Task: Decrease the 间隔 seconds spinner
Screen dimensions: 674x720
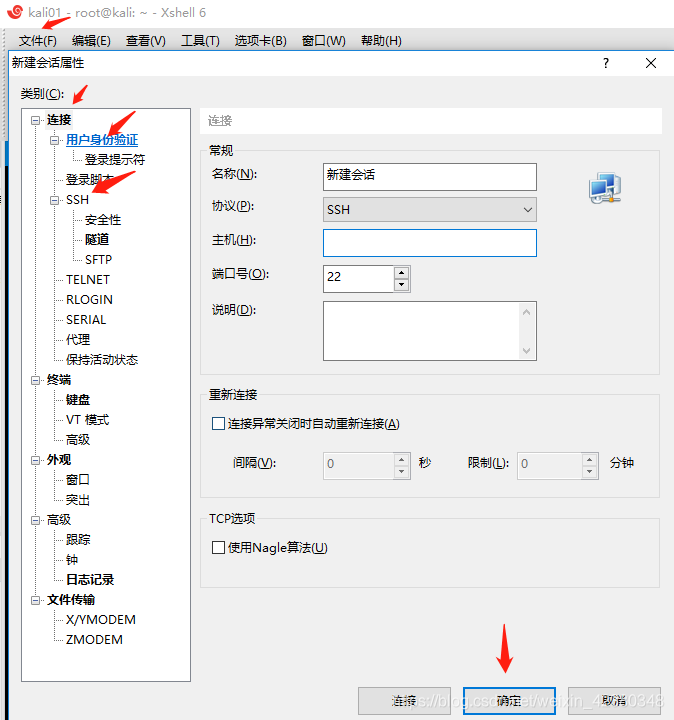Action: click(x=402, y=472)
